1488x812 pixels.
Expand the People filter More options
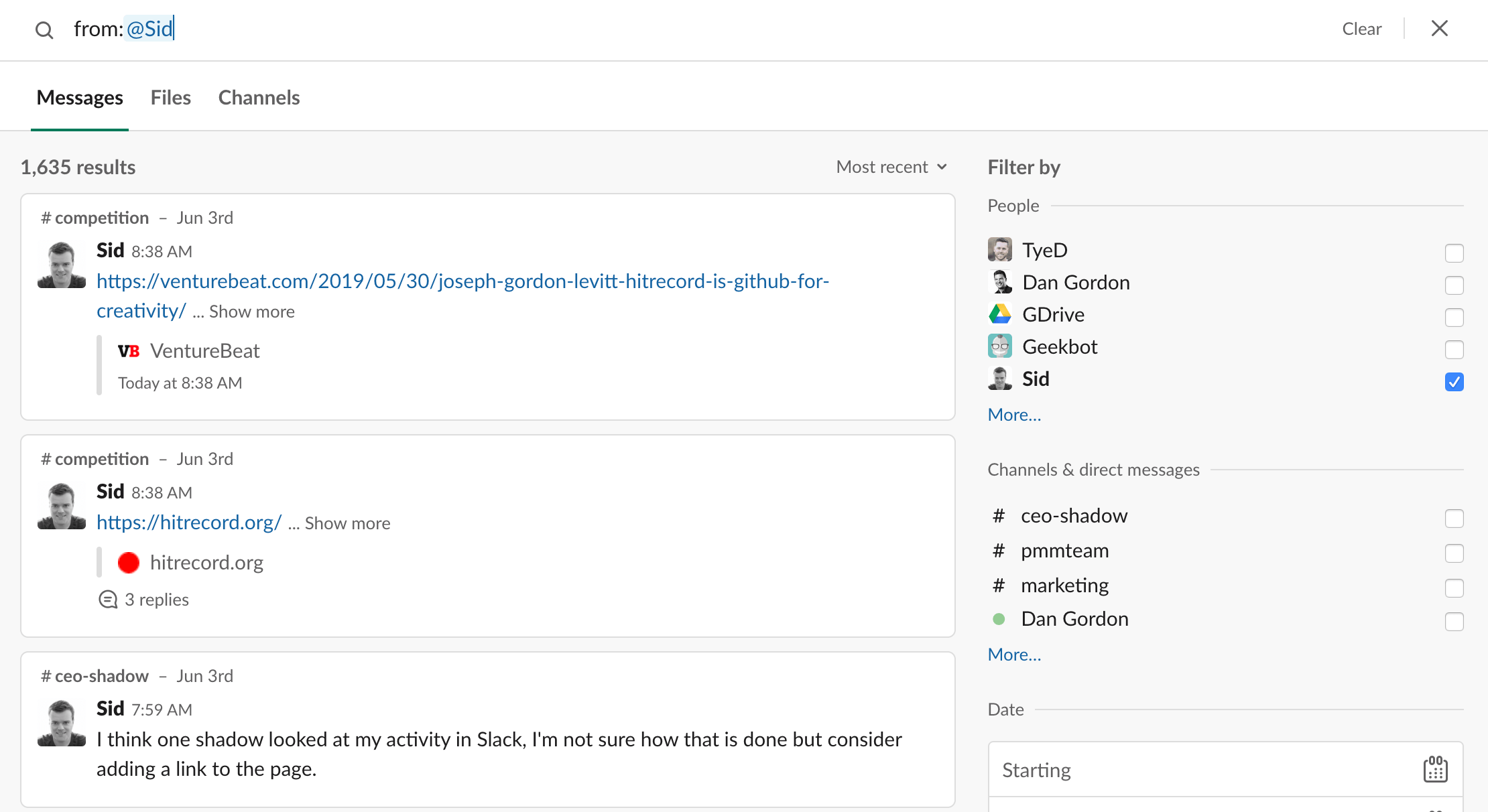click(x=1014, y=413)
